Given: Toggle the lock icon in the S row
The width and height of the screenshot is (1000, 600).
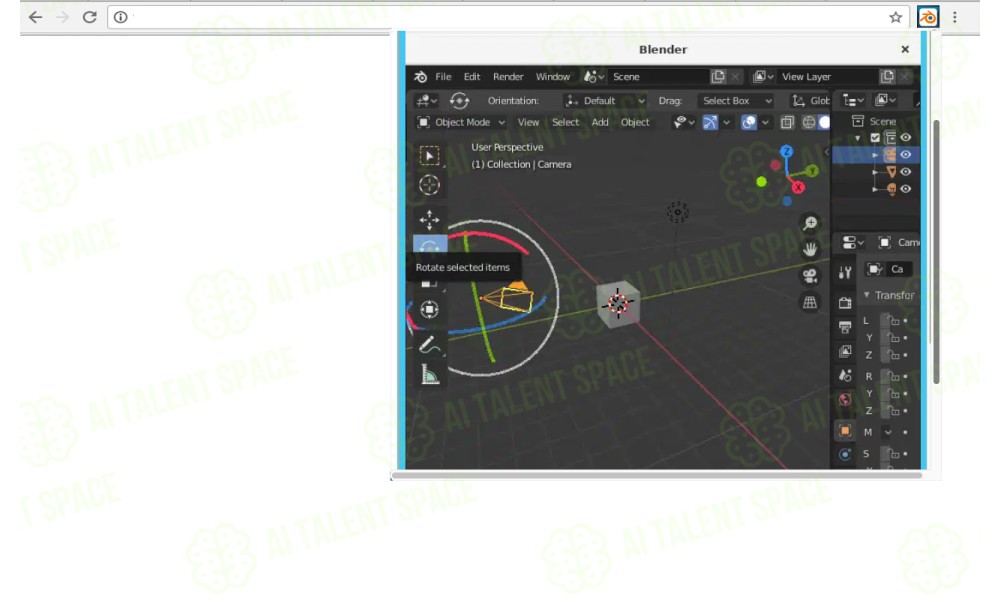Looking at the screenshot, I should coord(893,454).
